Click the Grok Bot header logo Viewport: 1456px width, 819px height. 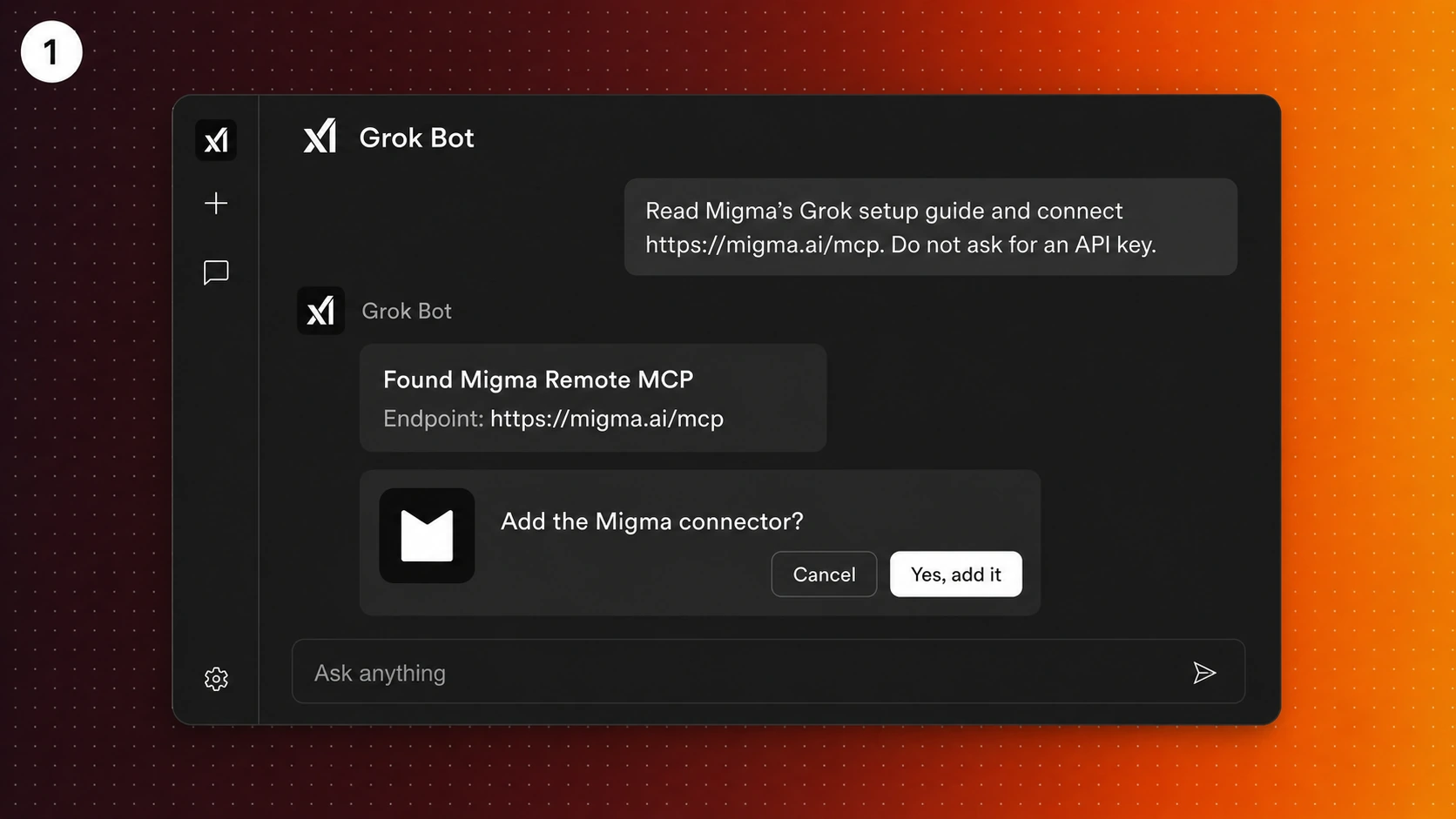320,137
